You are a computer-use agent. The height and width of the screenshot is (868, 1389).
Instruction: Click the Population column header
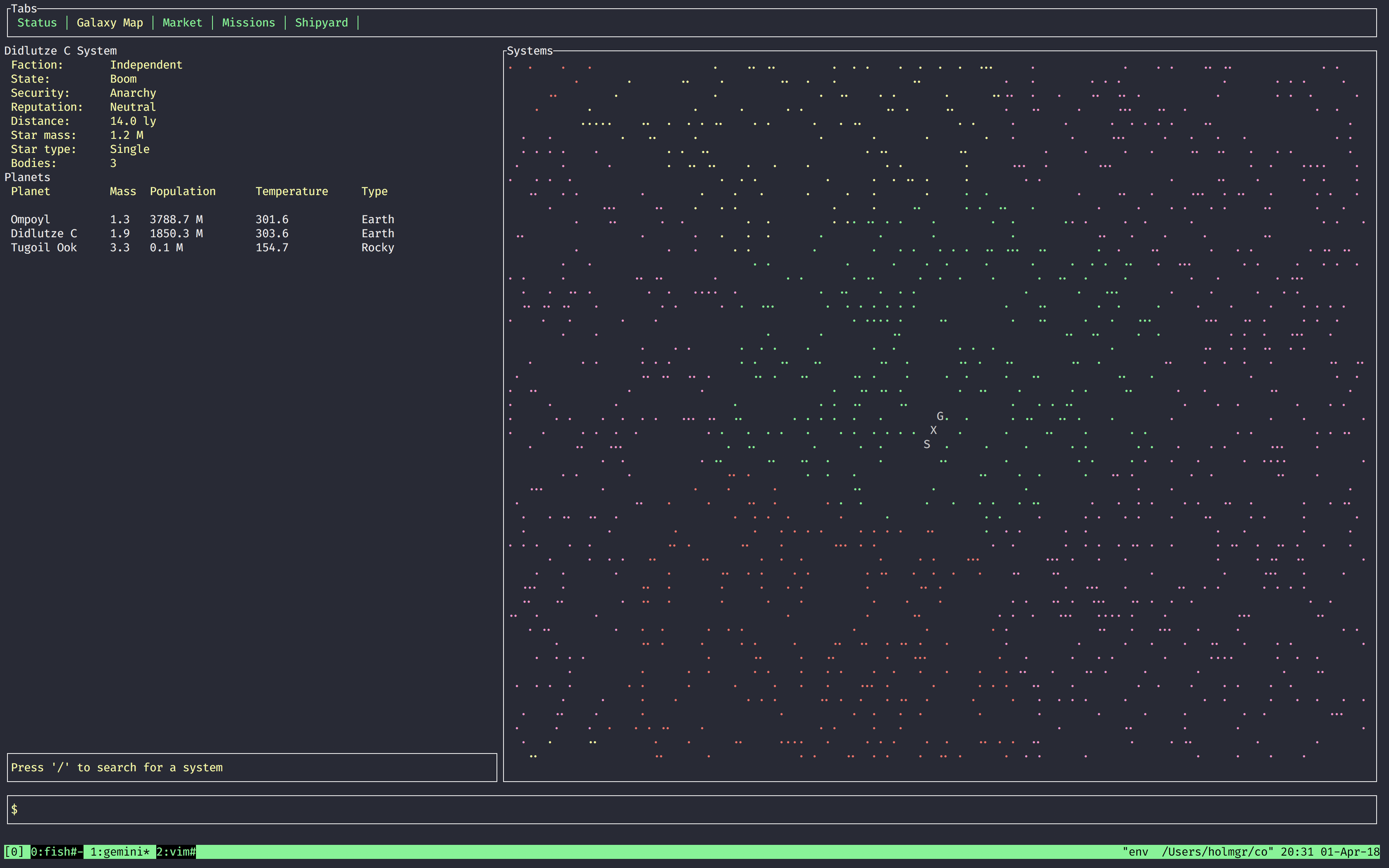(x=183, y=191)
